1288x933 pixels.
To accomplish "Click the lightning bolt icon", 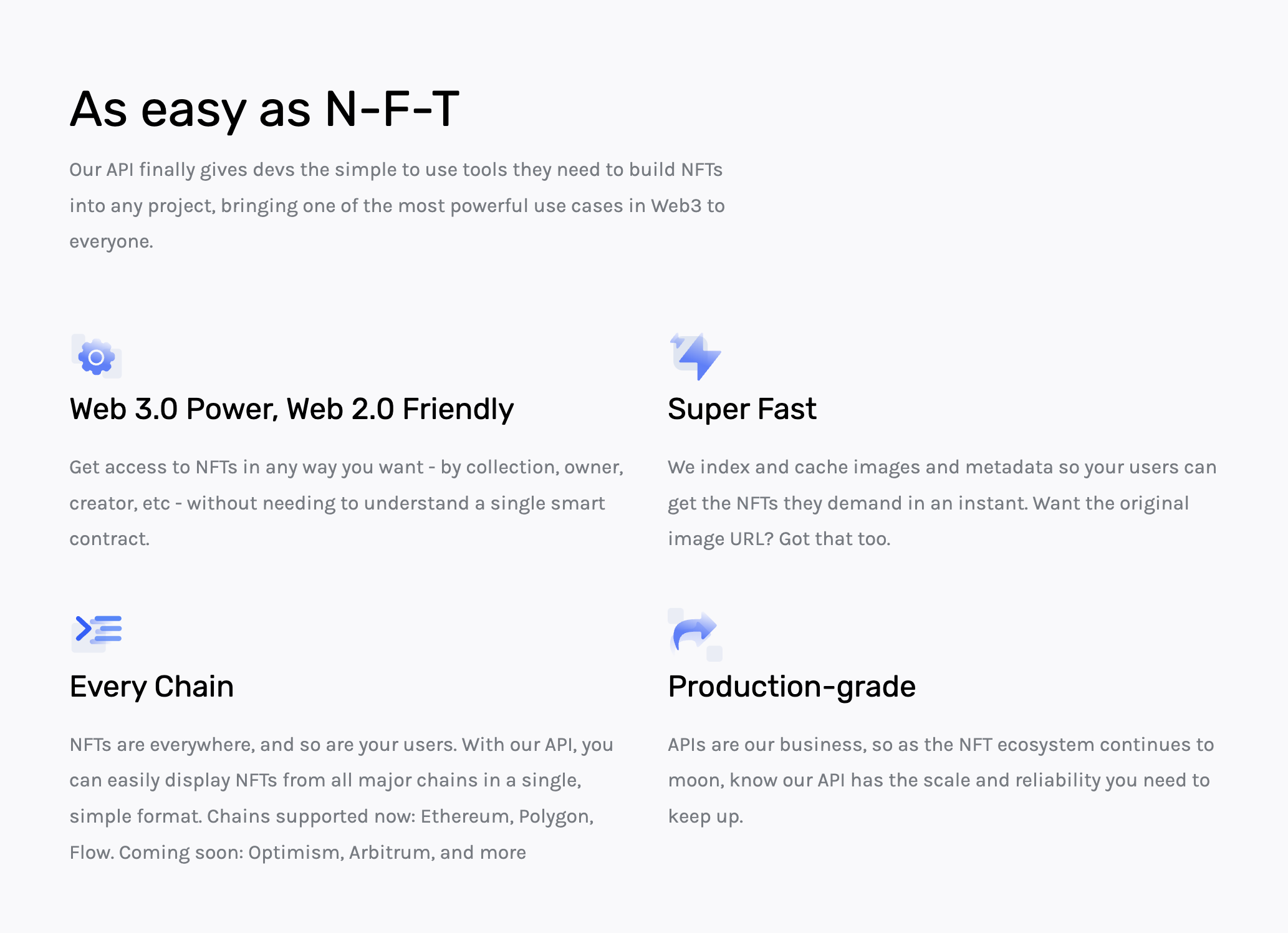I will [696, 356].
